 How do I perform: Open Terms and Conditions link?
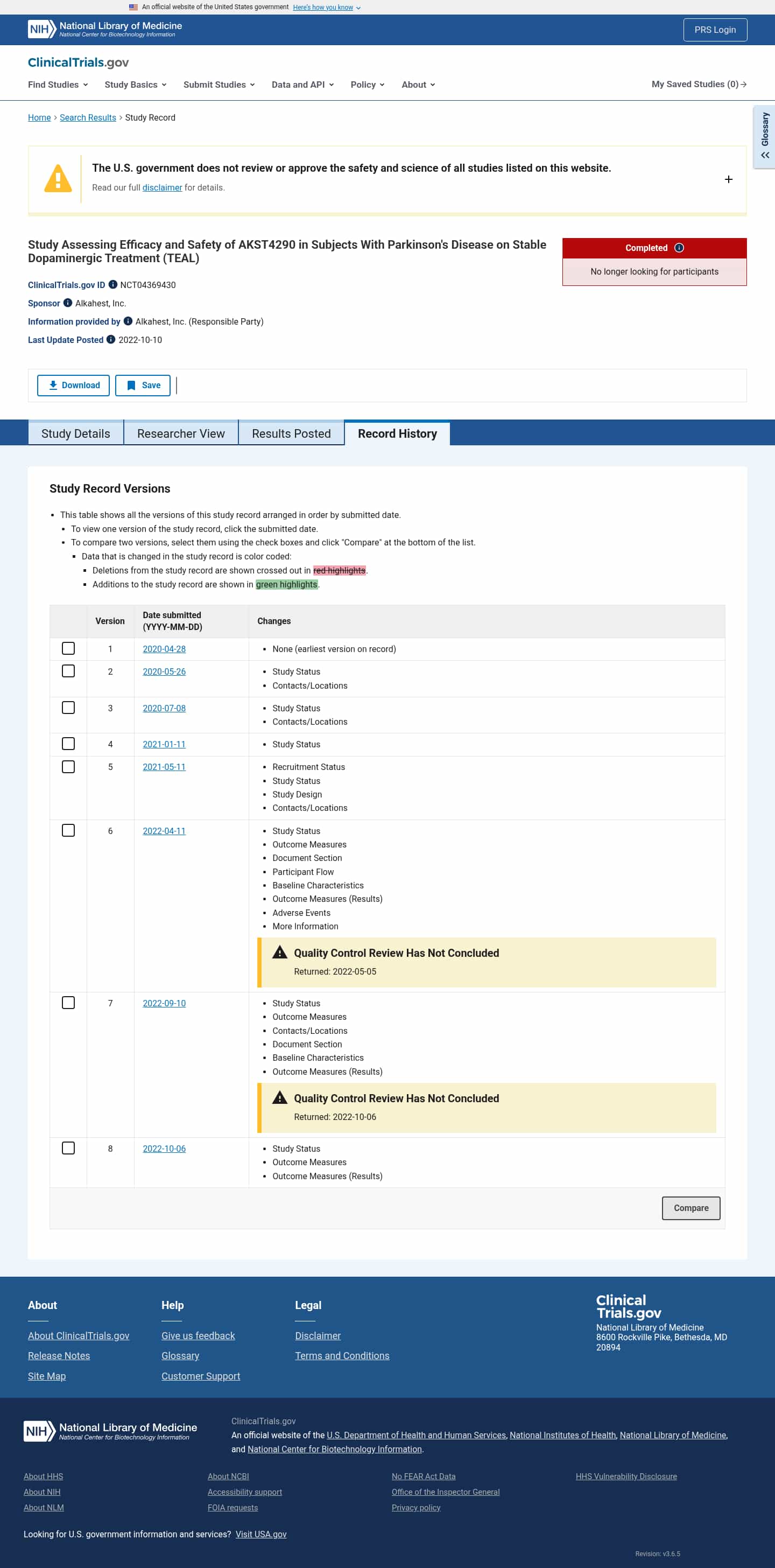click(342, 1355)
